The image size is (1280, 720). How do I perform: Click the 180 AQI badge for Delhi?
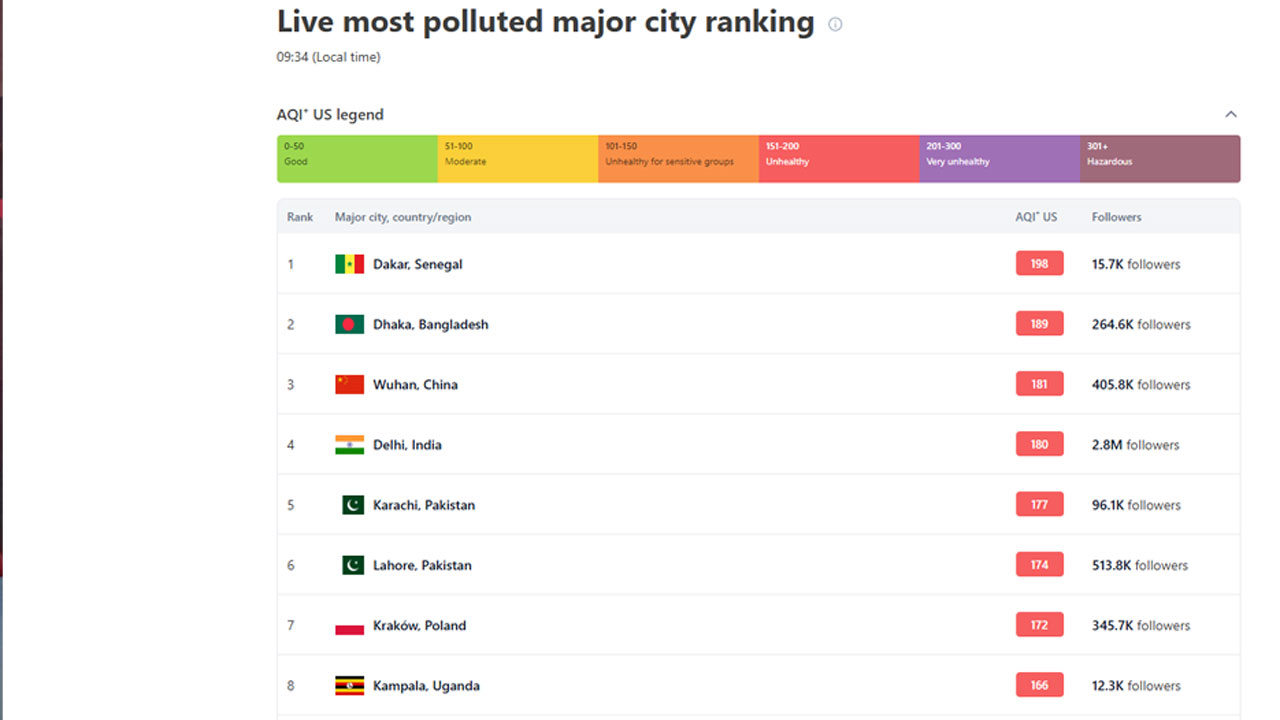tap(1039, 445)
